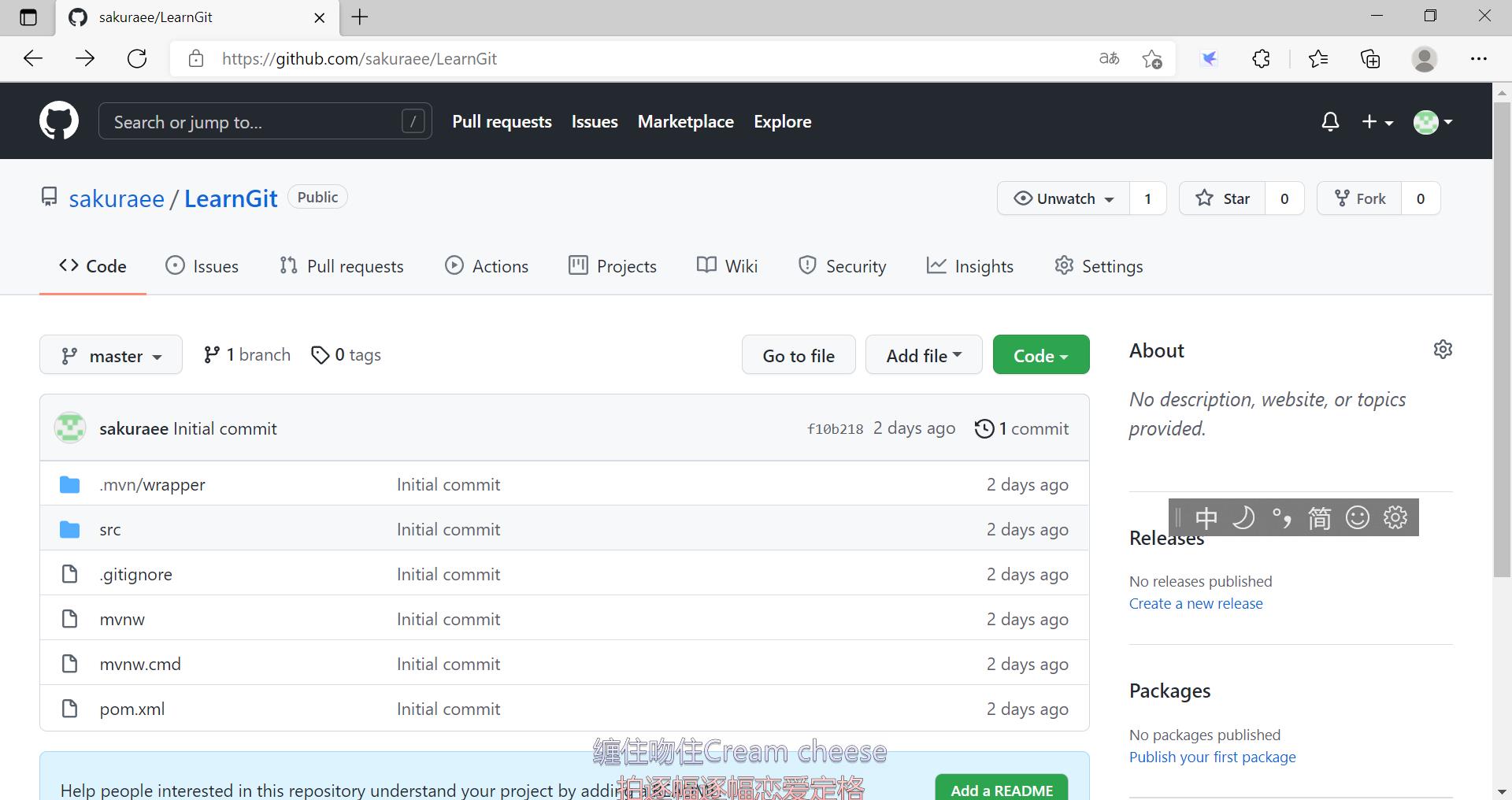This screenshot has height=800, width=1512.
Task: View the watchers count
Action: click(1148, 198)
